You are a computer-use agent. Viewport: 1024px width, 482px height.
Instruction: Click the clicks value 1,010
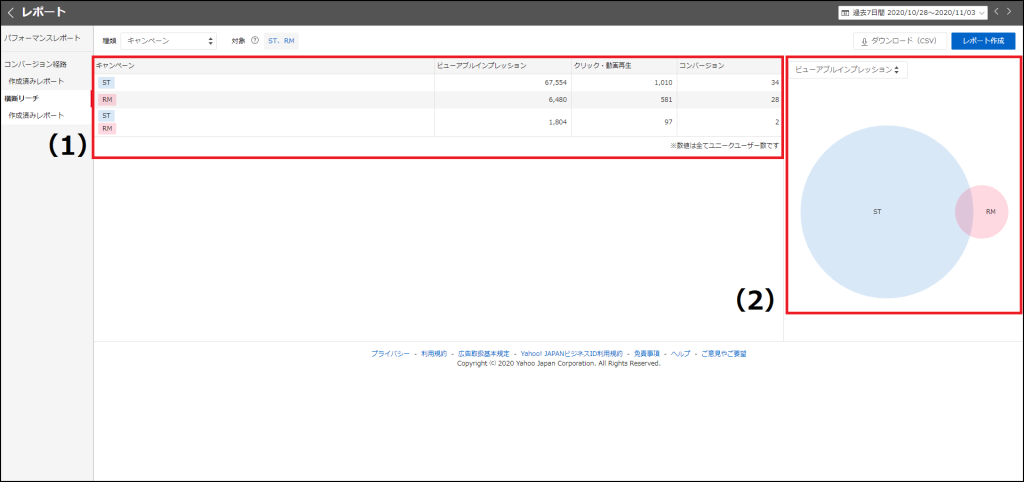coord(663,83)
